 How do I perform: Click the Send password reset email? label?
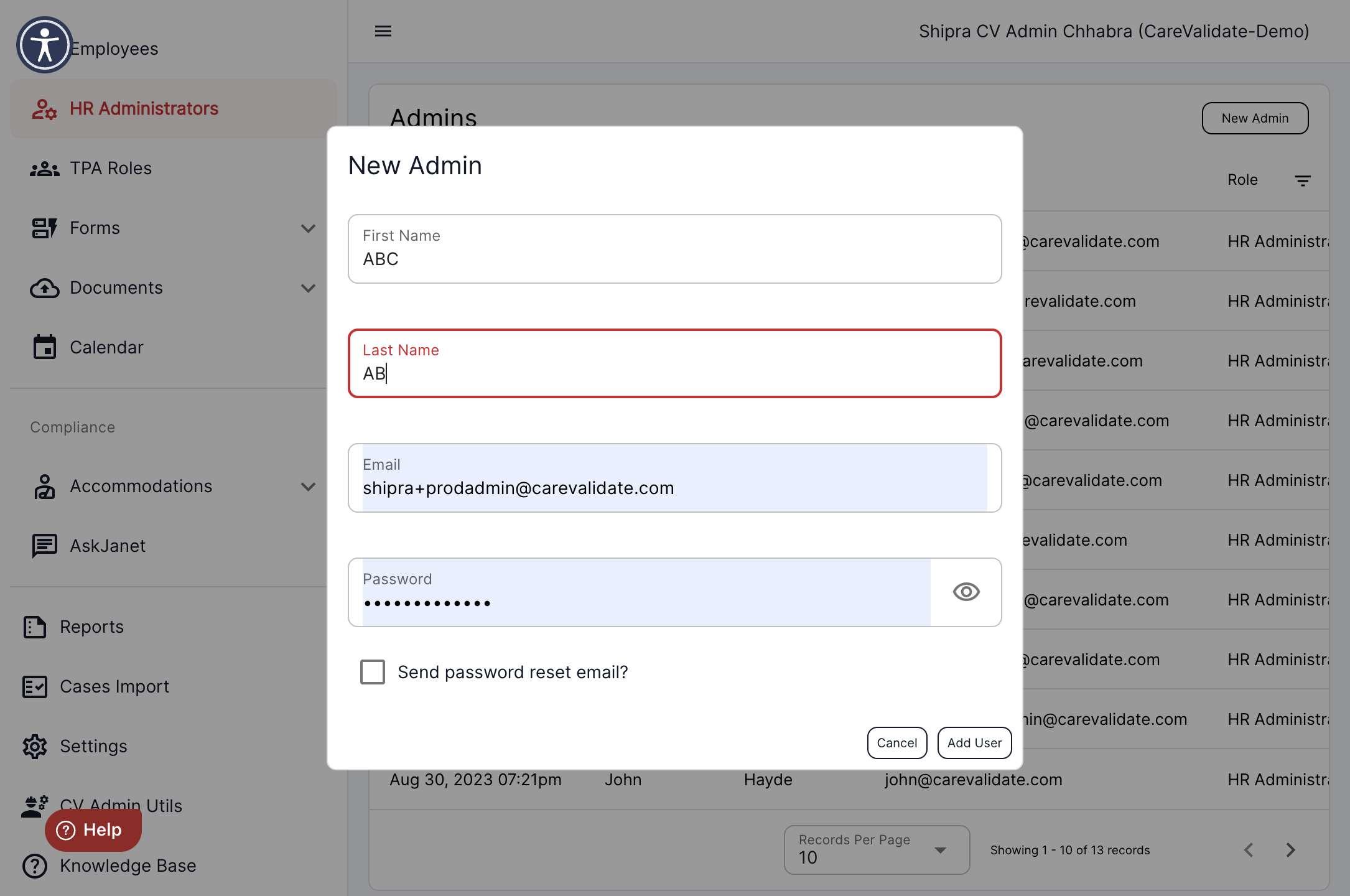pyautogui.click(x=513, y=673)
